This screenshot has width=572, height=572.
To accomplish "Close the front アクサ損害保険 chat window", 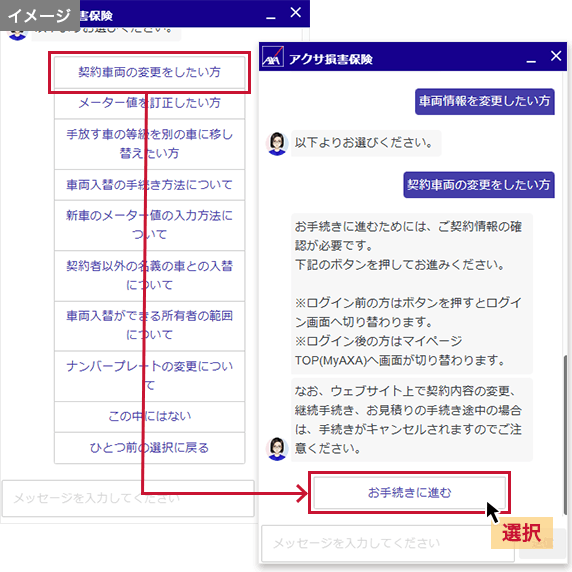I will click(x=556, y=56).
